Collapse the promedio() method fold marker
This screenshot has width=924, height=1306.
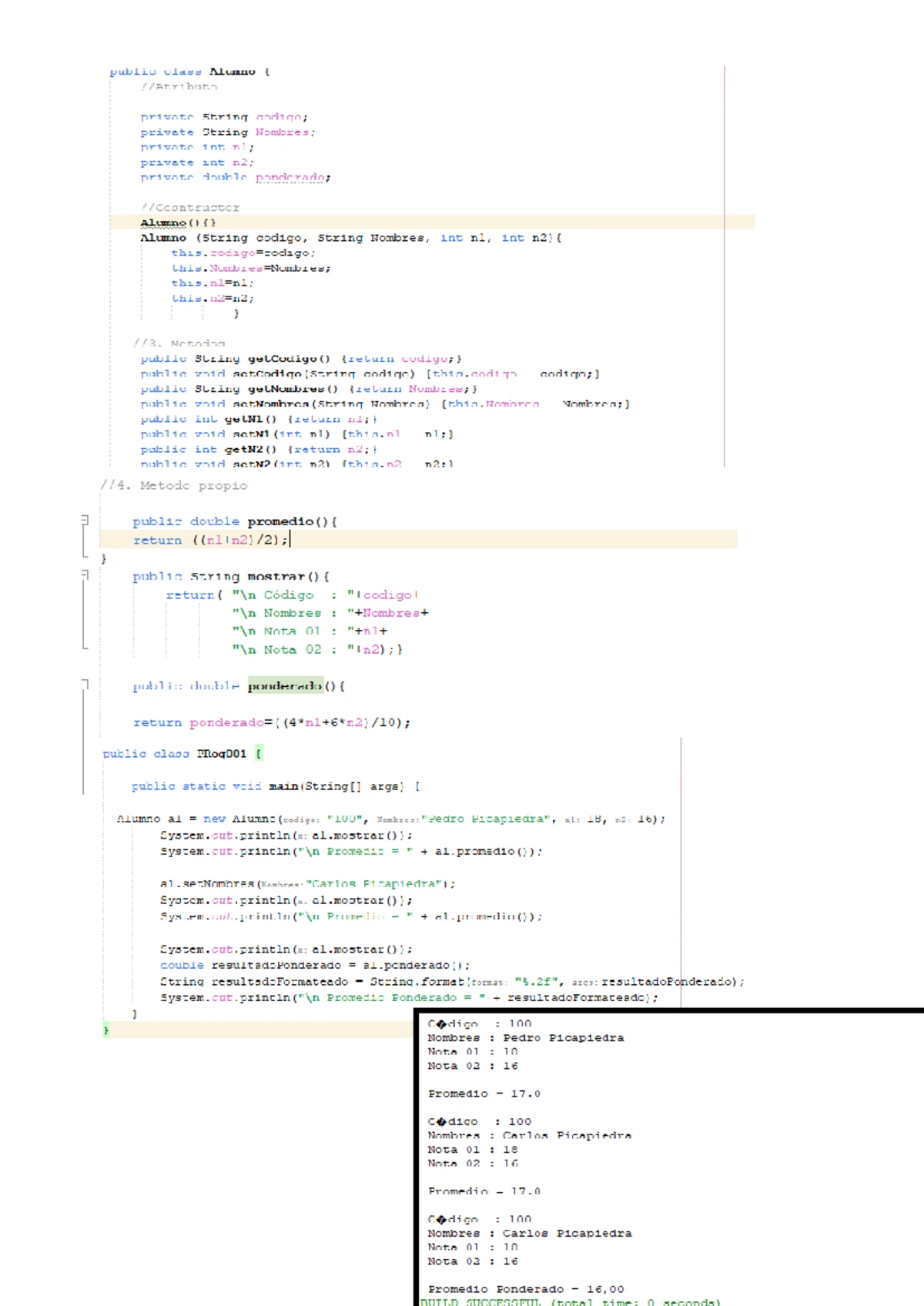pos(85,521)
